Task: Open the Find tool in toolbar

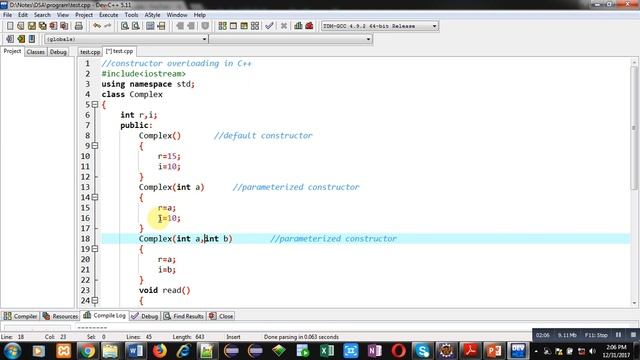Action: 124,26
